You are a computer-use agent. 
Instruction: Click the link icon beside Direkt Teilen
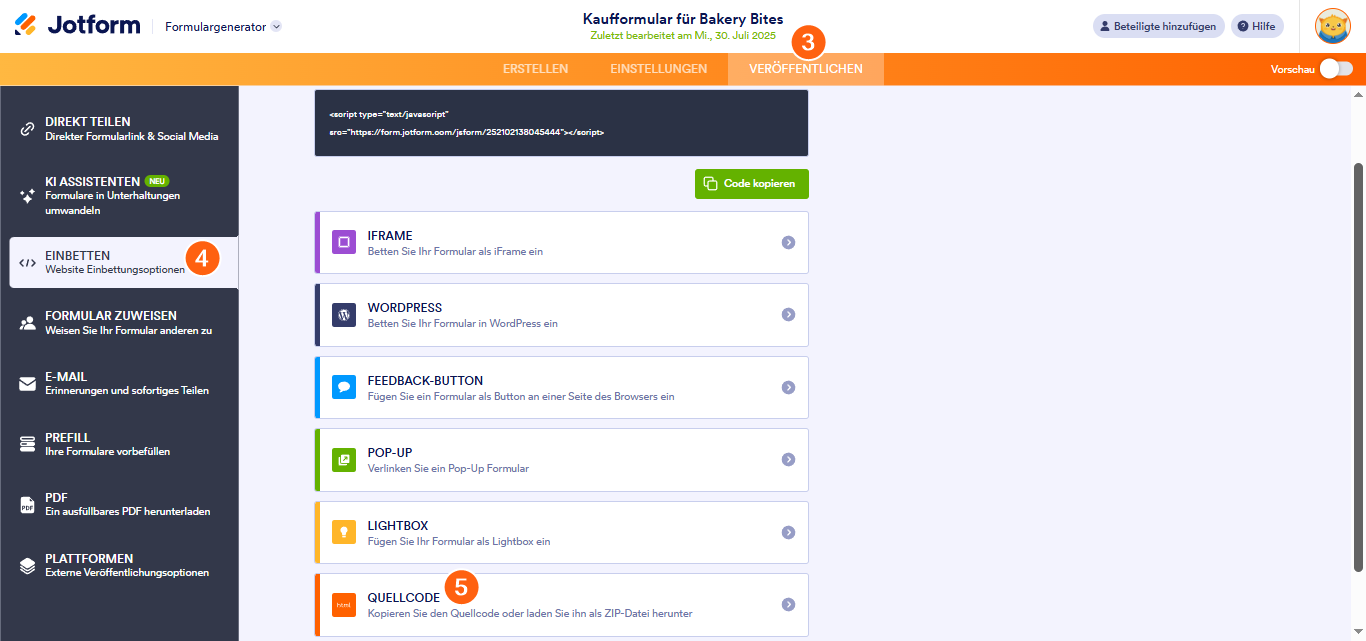tap(28, 129)
